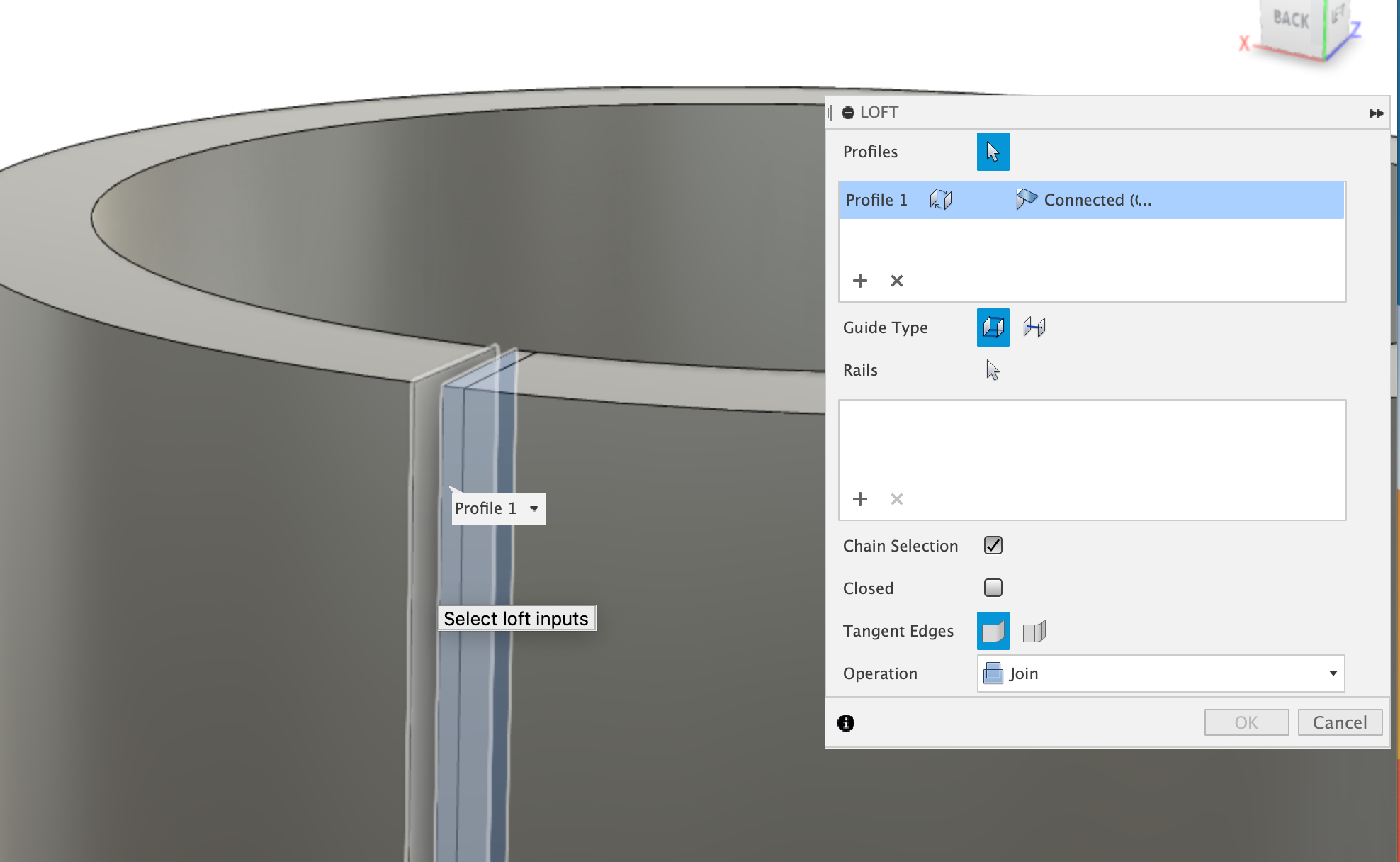Expand the LOFT panel options arrow
The image size is (1400, 862).
click(1375, 111)
